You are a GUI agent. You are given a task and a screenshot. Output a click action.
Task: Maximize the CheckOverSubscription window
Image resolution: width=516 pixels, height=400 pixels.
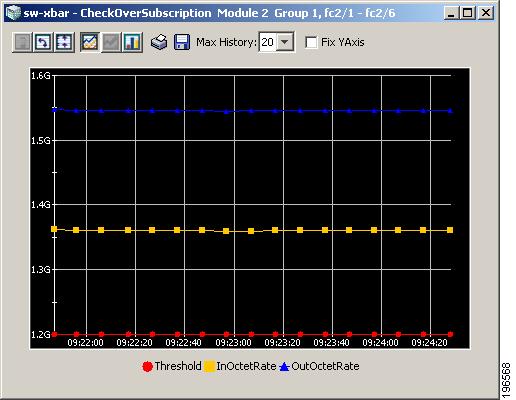(x=468, y=13)
